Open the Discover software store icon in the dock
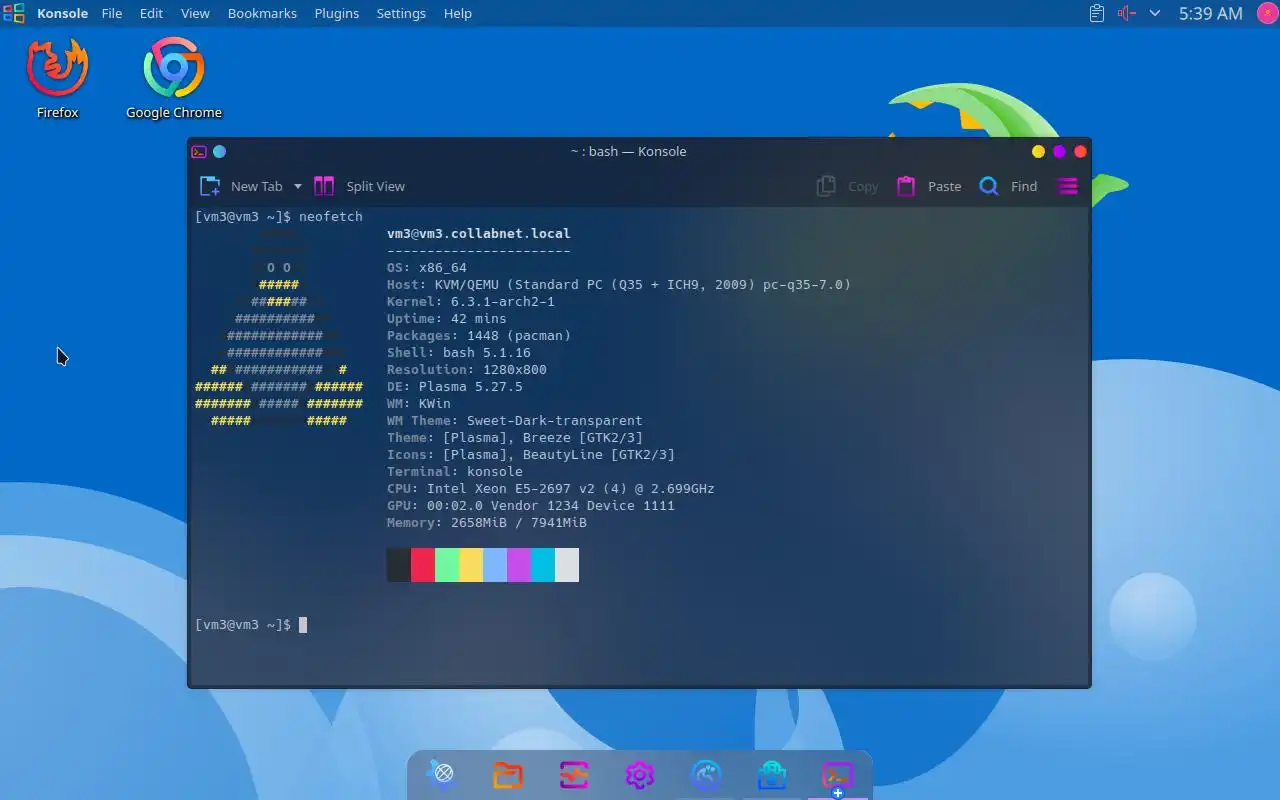This screenshot has height=800, width=1280. 772,774
